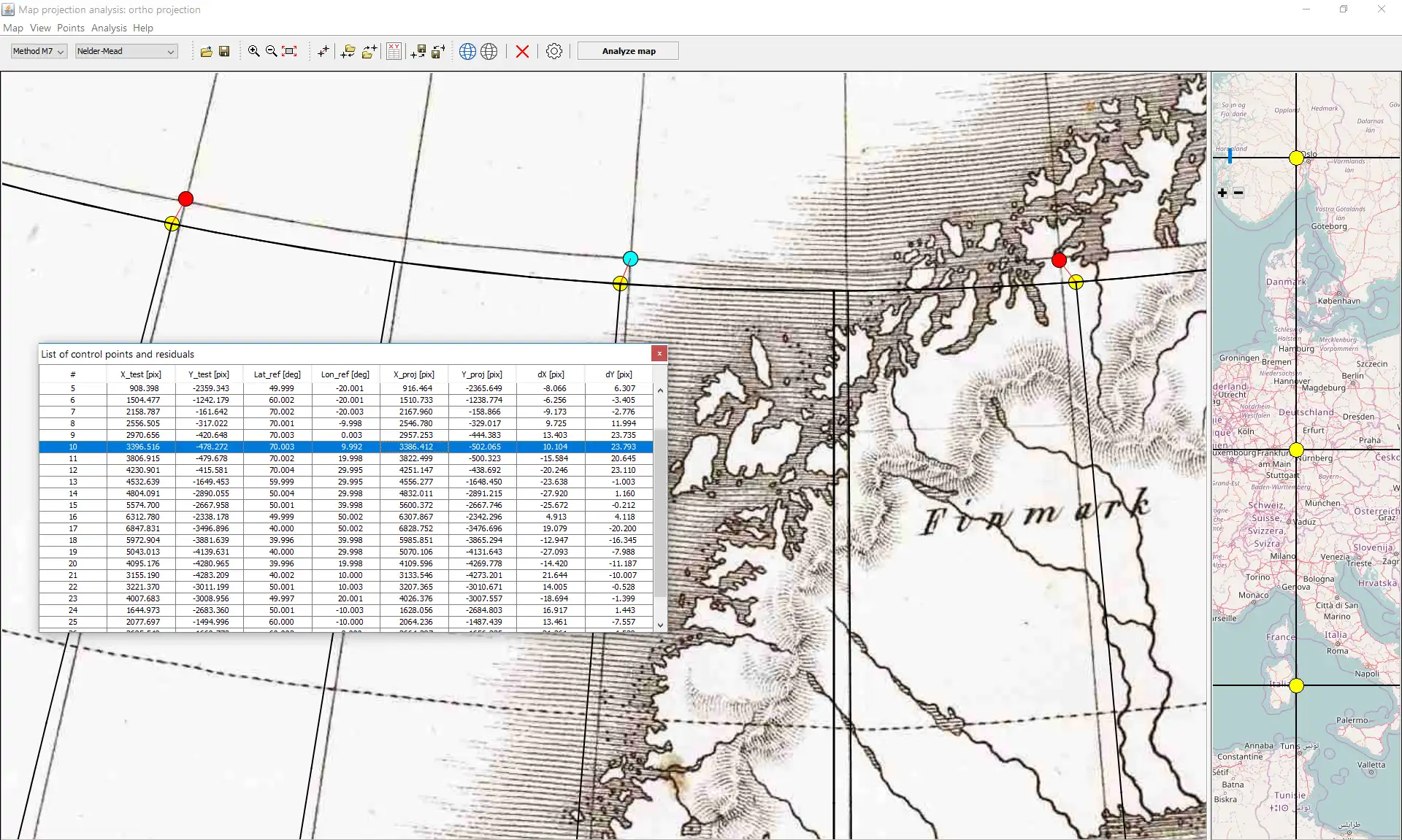Click the open file folder icon
This screenshot has width=1402, height=840.
[207, 51]
